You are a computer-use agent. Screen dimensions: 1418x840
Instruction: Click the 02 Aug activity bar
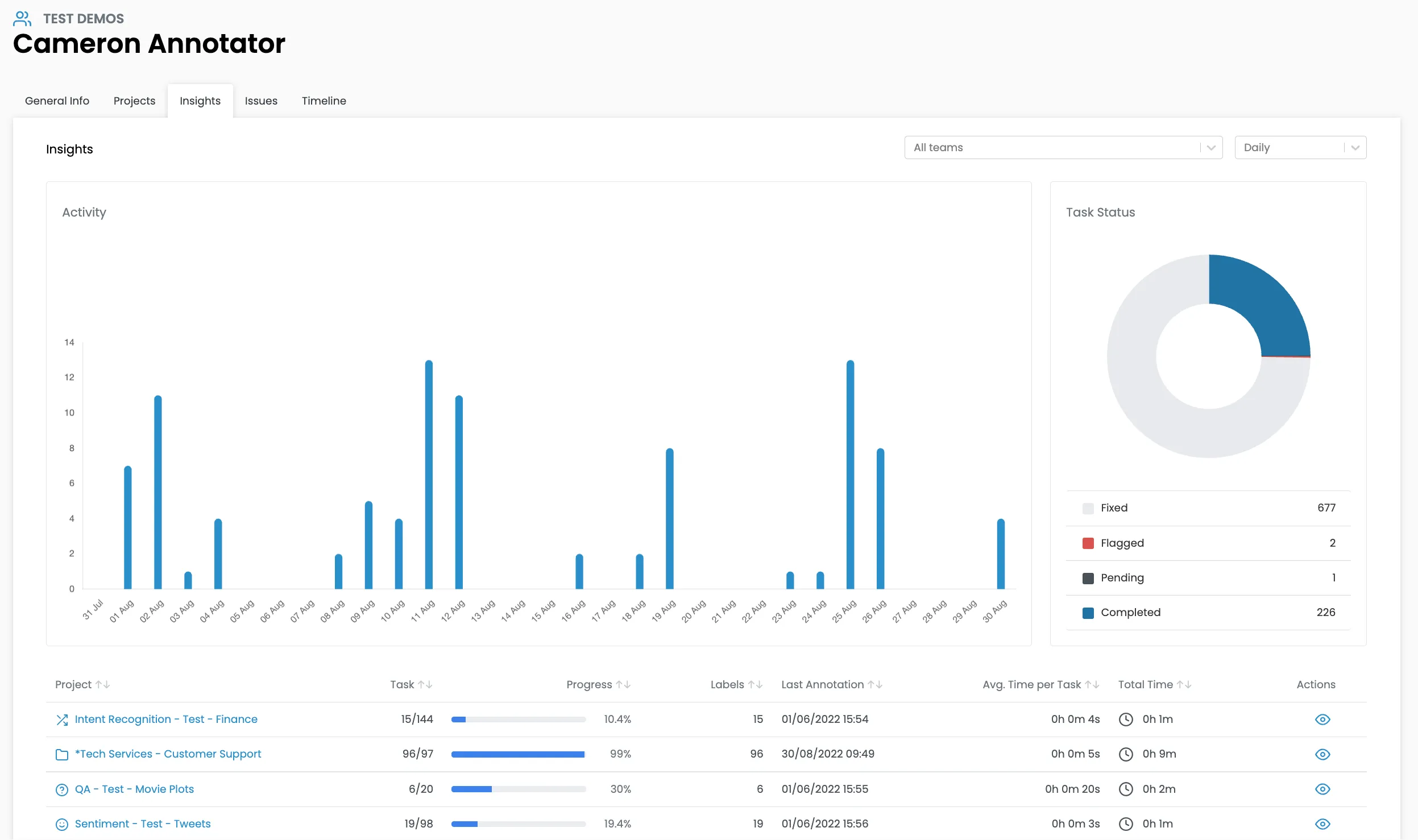point(158,492)
